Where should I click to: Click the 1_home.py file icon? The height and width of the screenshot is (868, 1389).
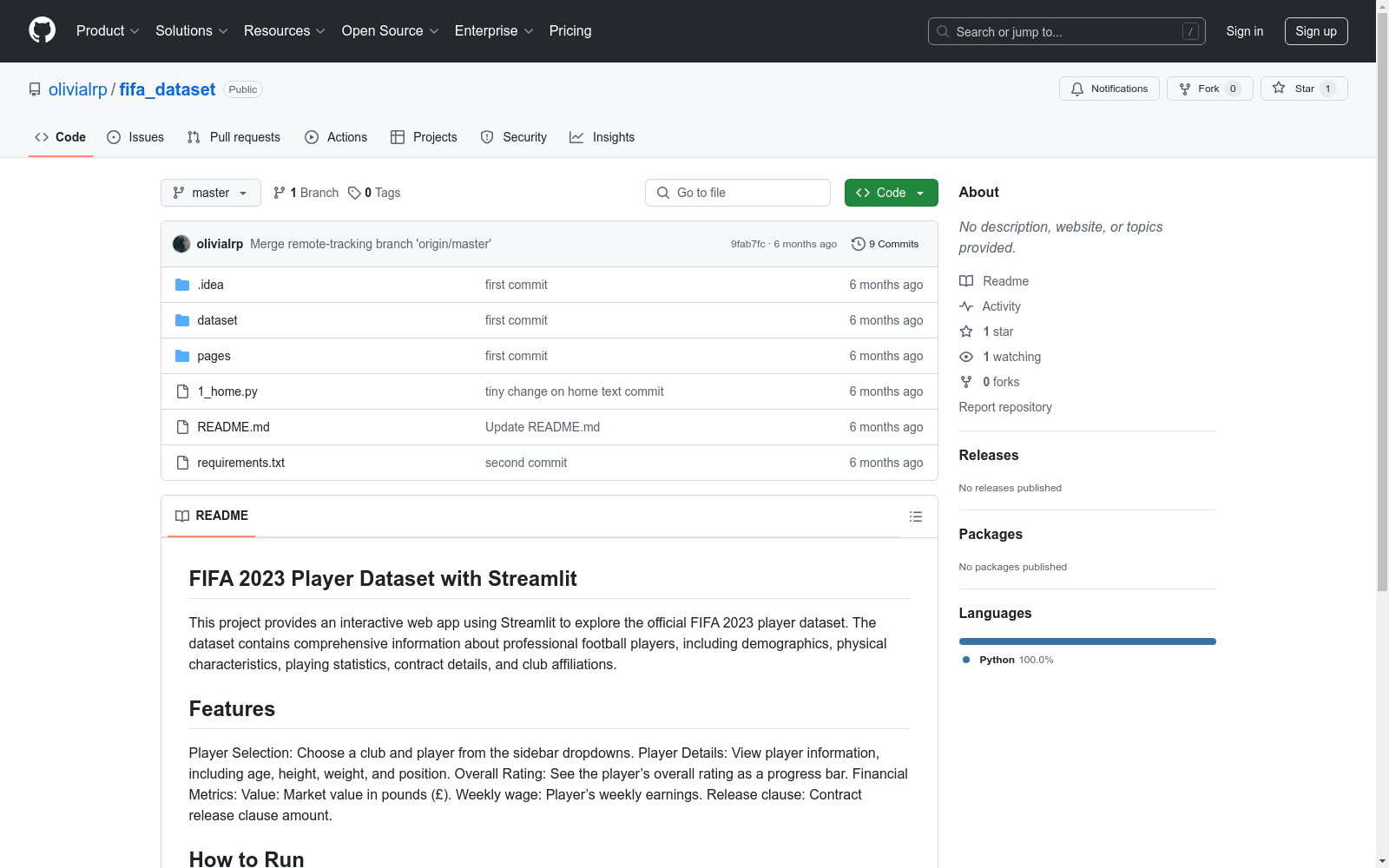pos(182,391)
